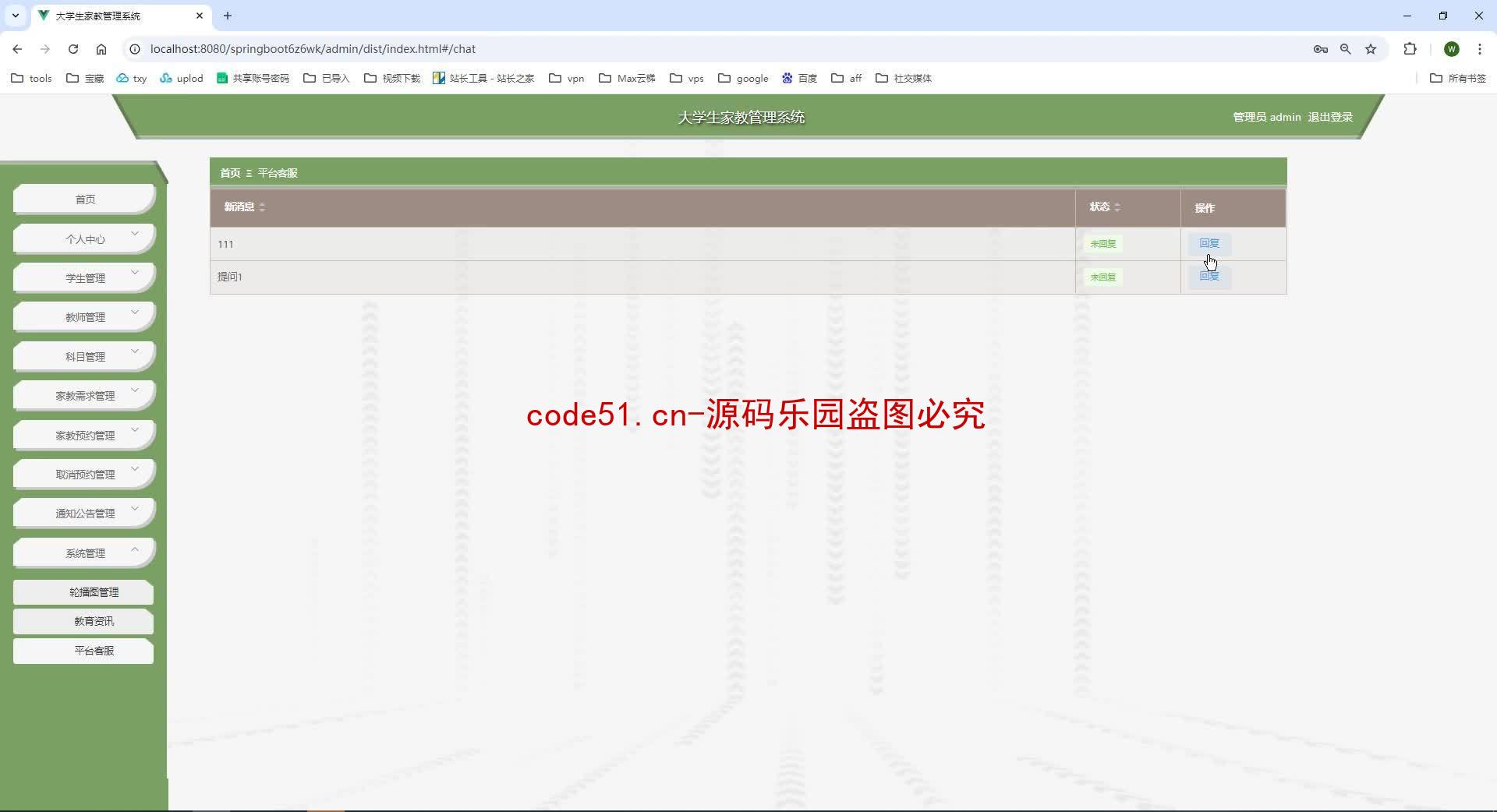Screen dimensions: 1497x812
Task: Open the google bookmark folder
Action: click(743, 78)
